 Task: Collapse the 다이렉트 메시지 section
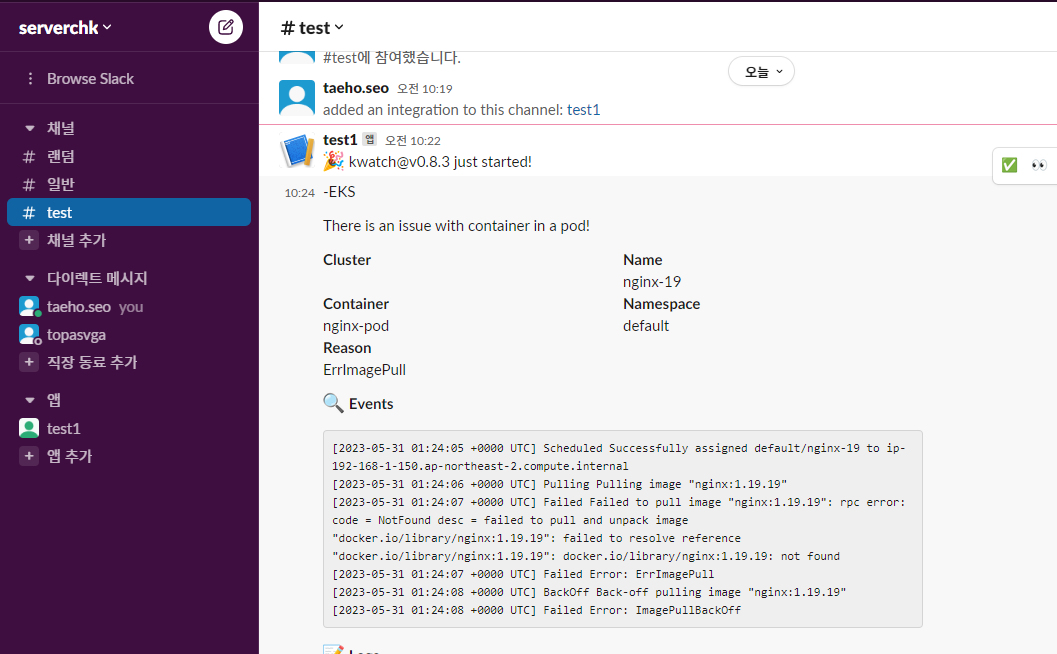click(x=30, y=278)
